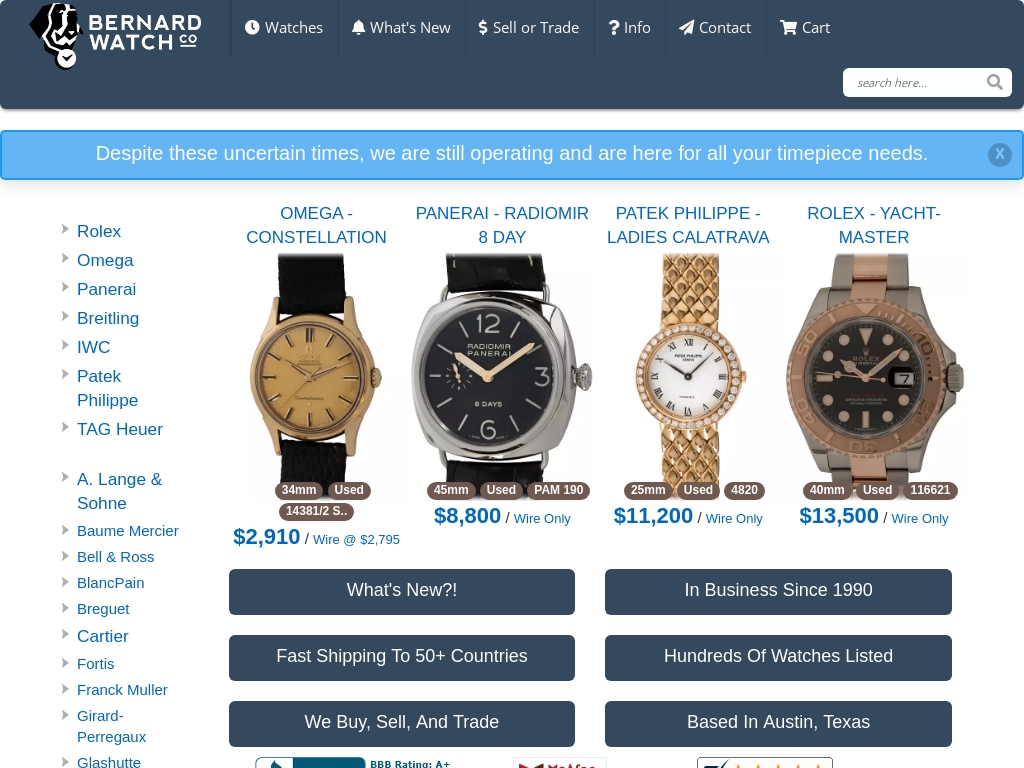The width and height of the screenshot is (1024, 768).
Task: Open the Breitling brand link
Action: pyautogui.click(x=108, y=318)
